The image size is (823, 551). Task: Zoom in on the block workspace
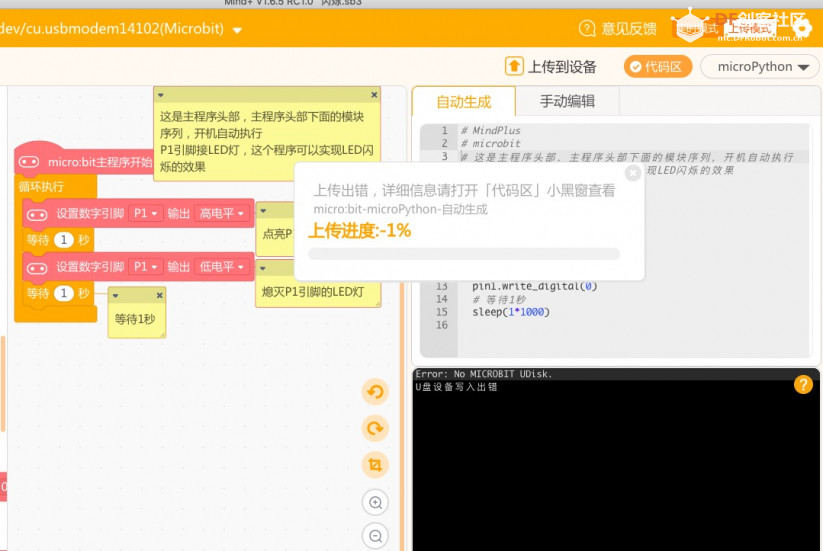[x=375, y=502]
